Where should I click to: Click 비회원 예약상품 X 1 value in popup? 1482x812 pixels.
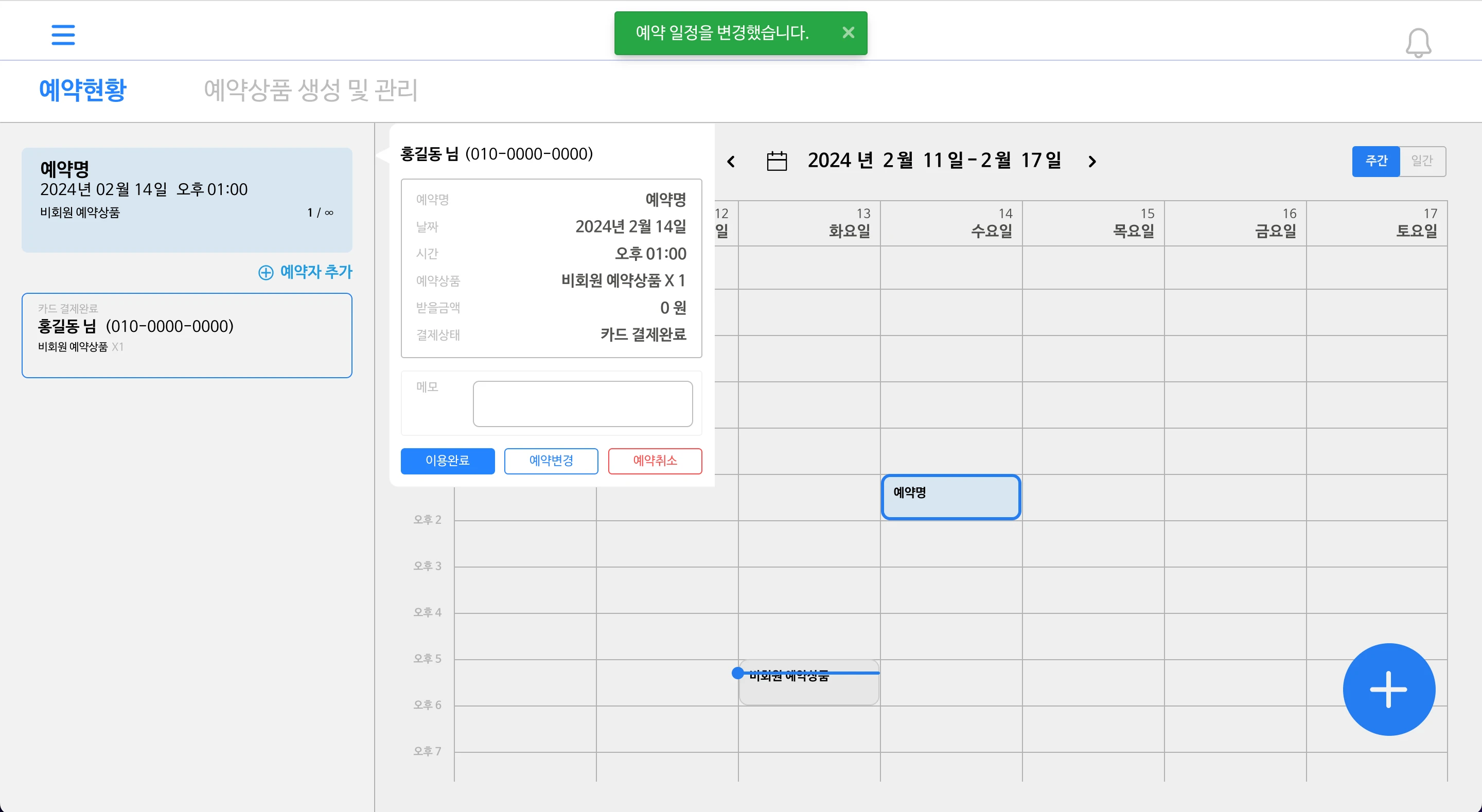[x=624, y=281]
